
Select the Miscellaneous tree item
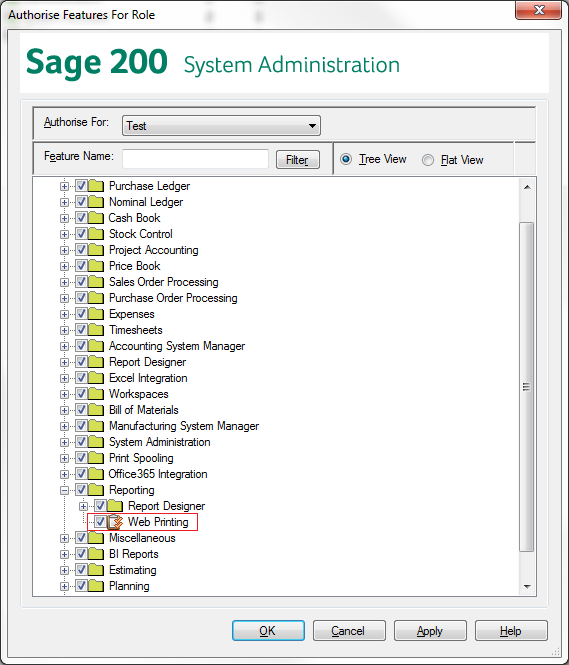click(x=142, y=538)
